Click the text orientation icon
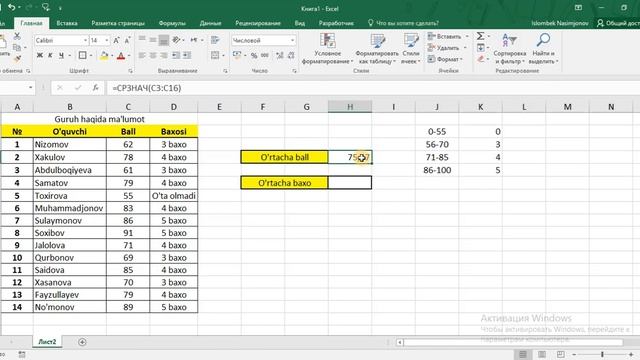The height and width of the screenshot is (360, 640). click(x=176, y=40)
